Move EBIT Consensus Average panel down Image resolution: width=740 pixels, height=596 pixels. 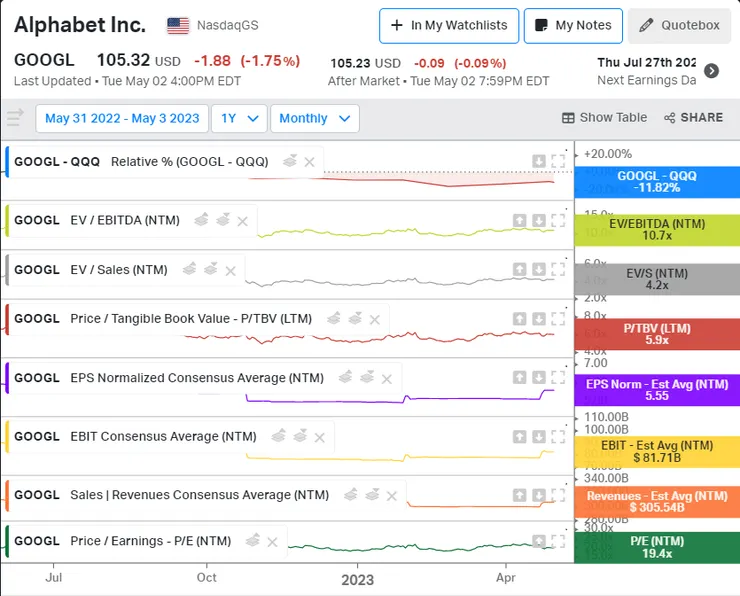538,436
